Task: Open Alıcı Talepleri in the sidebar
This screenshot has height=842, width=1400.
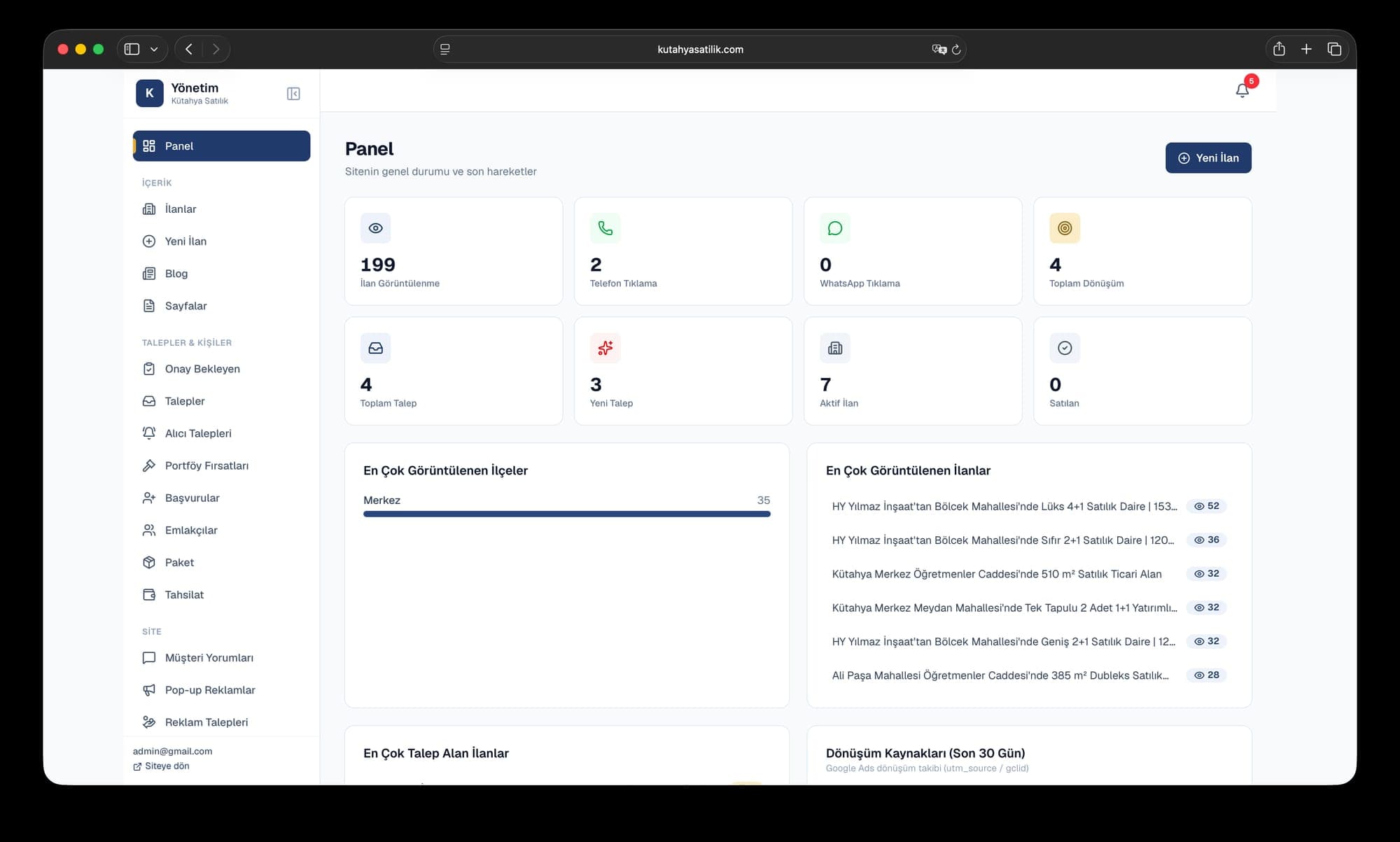Action: point(221,433)
